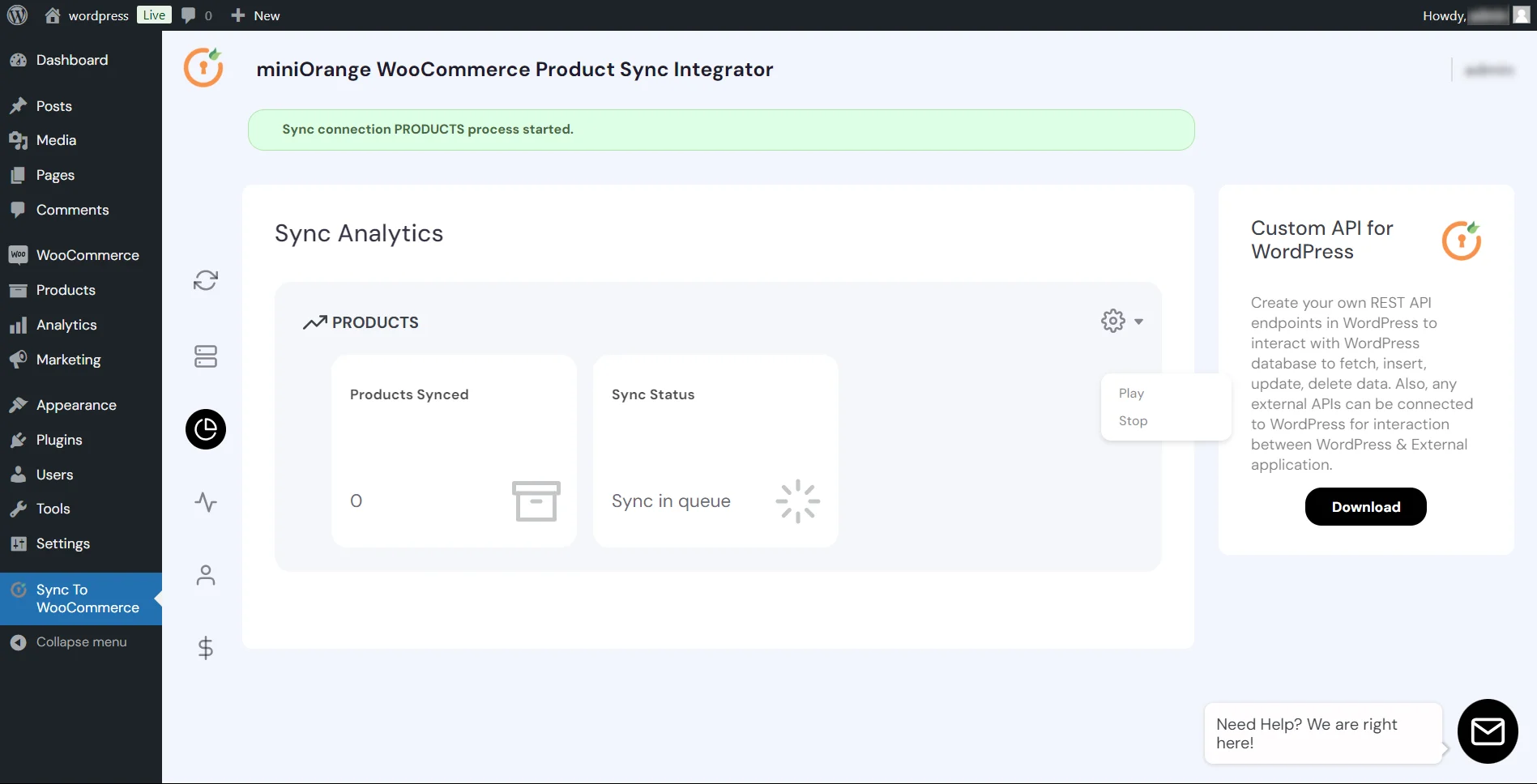
Task: Click the PRODUCTS gear settings icon
Action: tap(1113, 321)
